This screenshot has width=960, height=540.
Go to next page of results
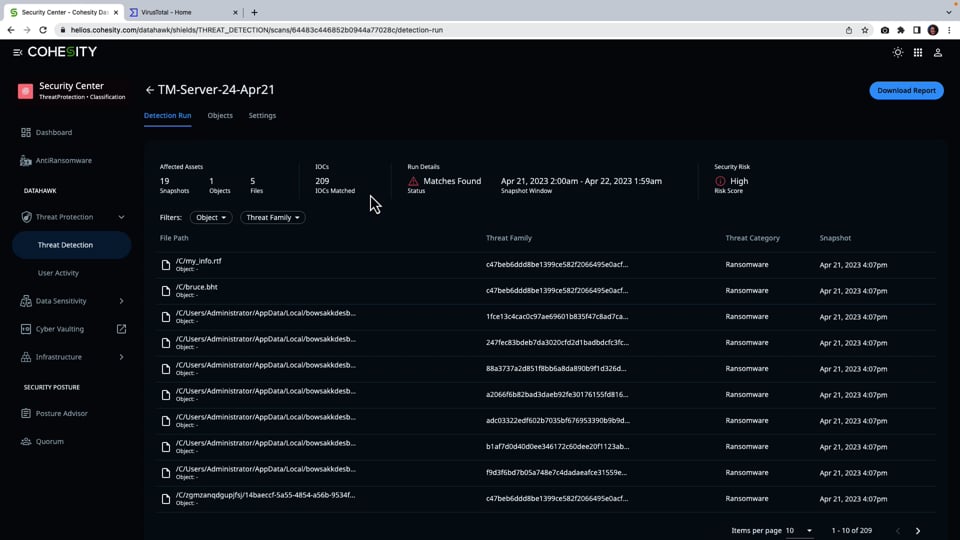[x=918, y=531]
